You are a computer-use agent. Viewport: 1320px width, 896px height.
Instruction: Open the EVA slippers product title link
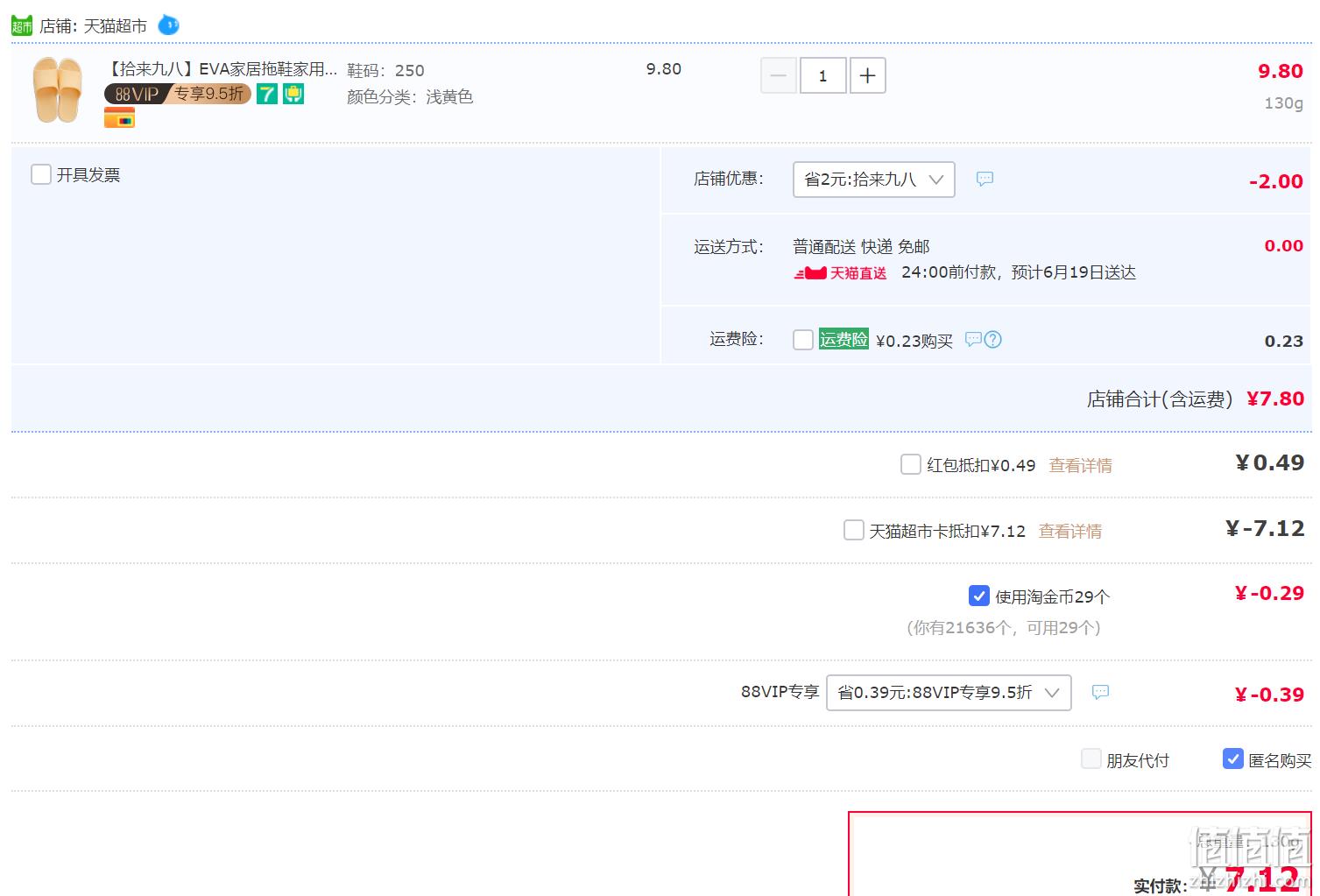222,69
